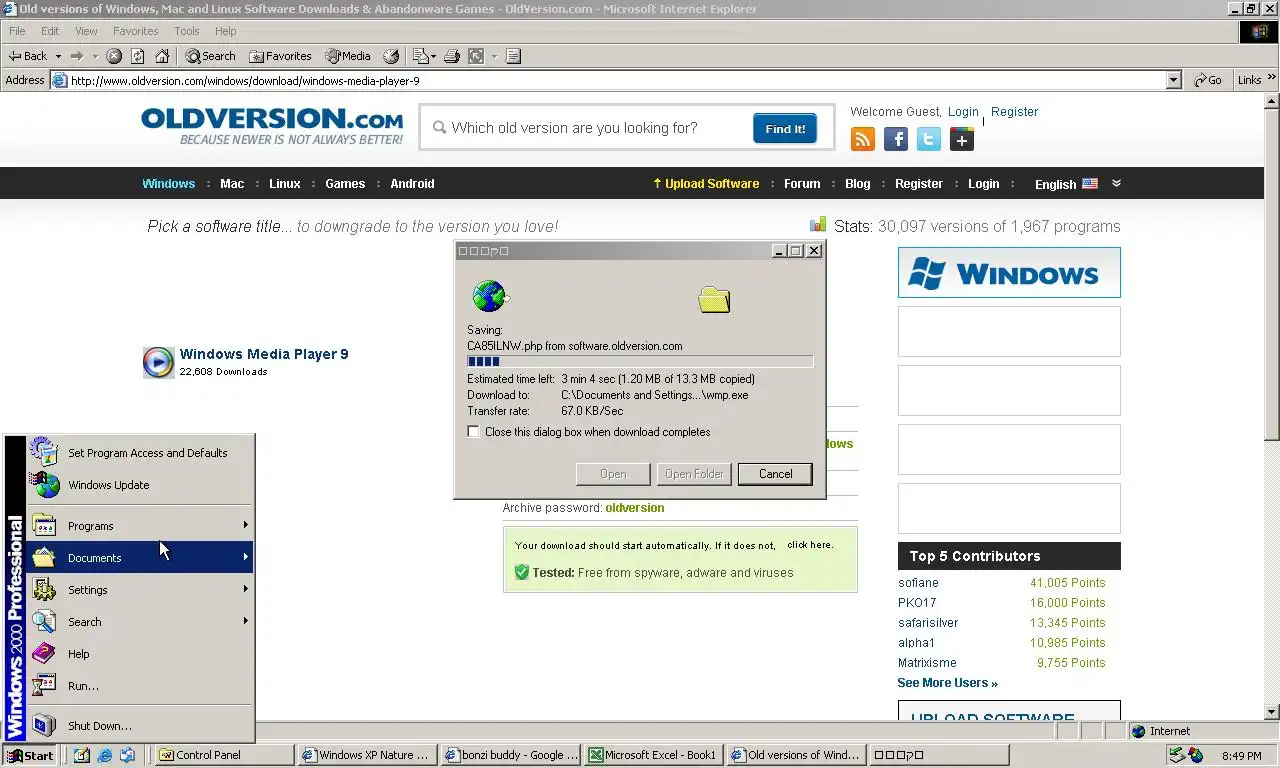Open Set Program Access and Defaults
The image size is (1280, 768).
[140, 453]
